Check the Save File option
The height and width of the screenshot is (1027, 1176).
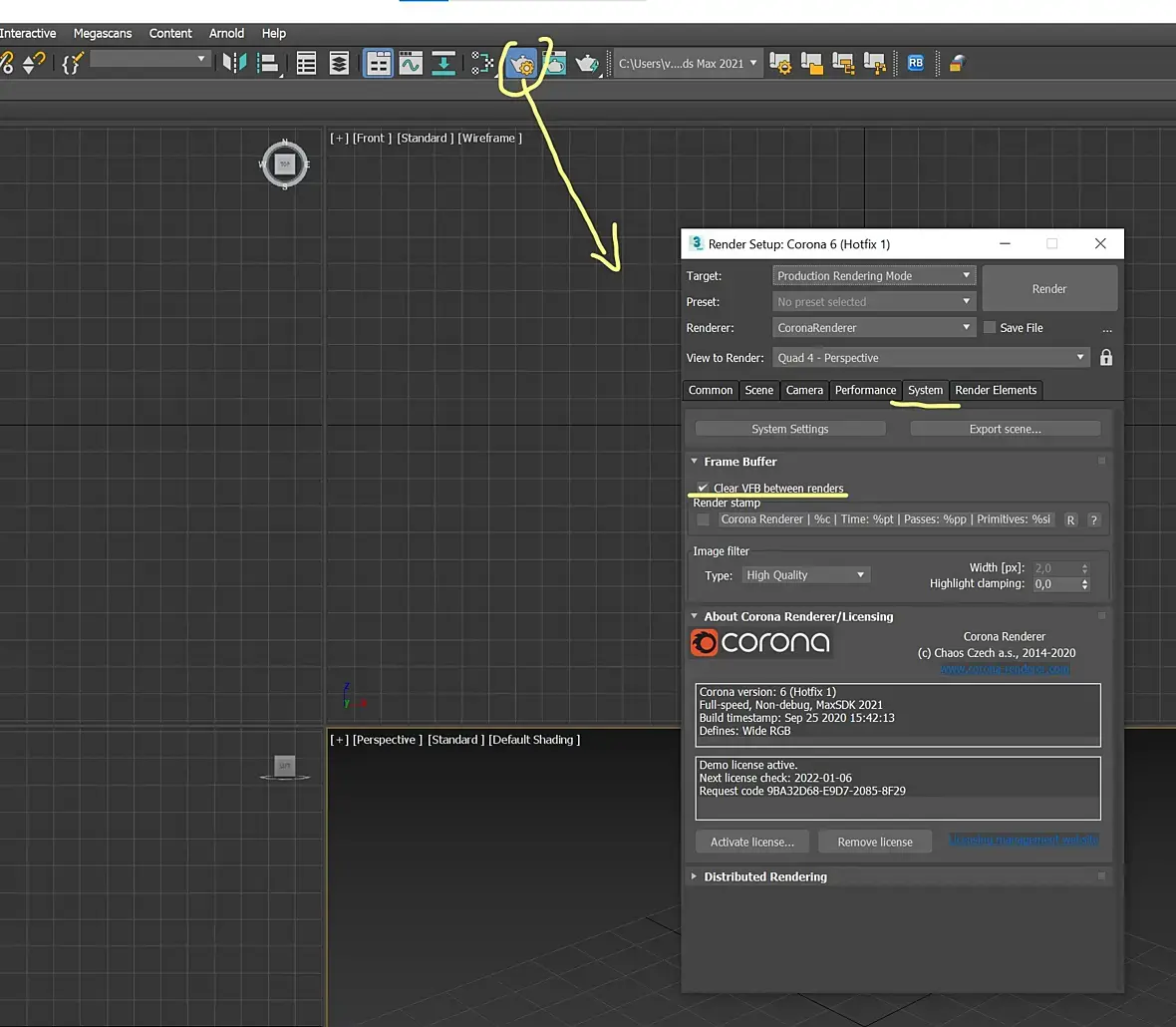pyautogui.click(x=990, y=328)
